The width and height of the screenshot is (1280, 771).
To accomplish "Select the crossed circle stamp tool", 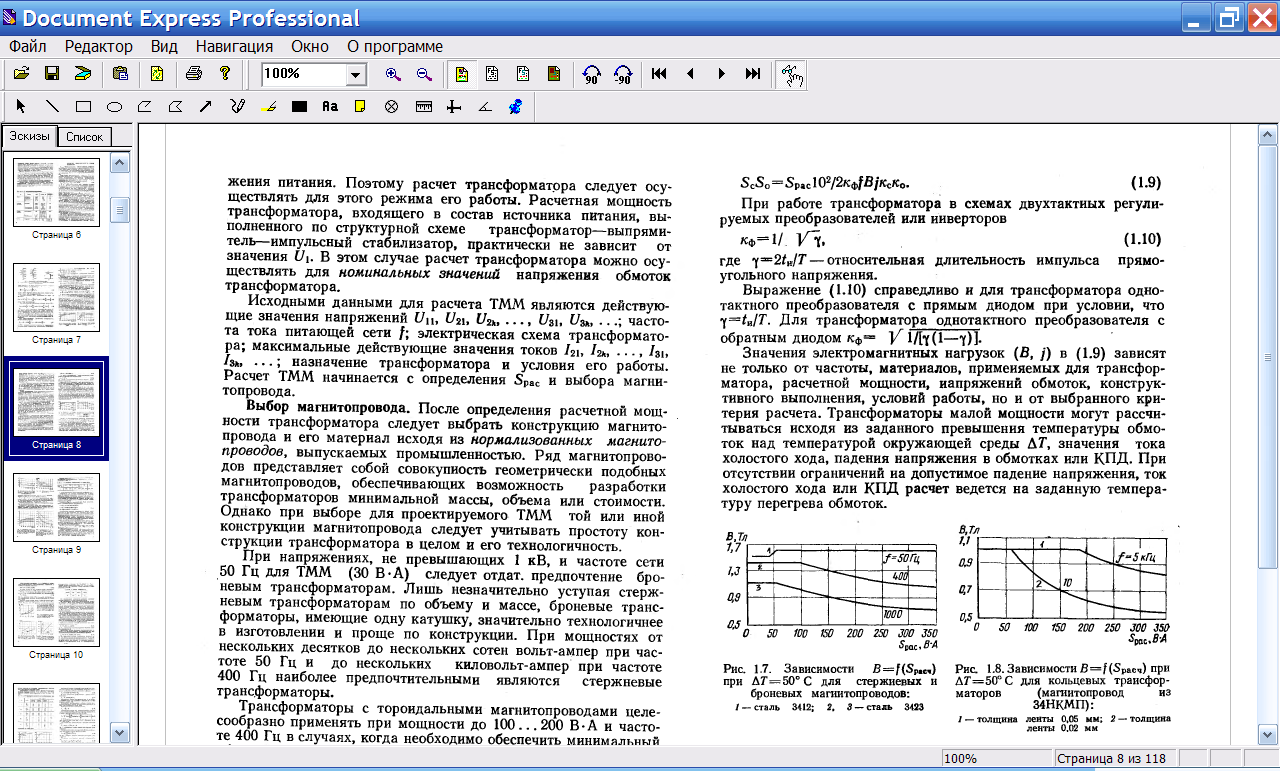I will pos(392,106).
